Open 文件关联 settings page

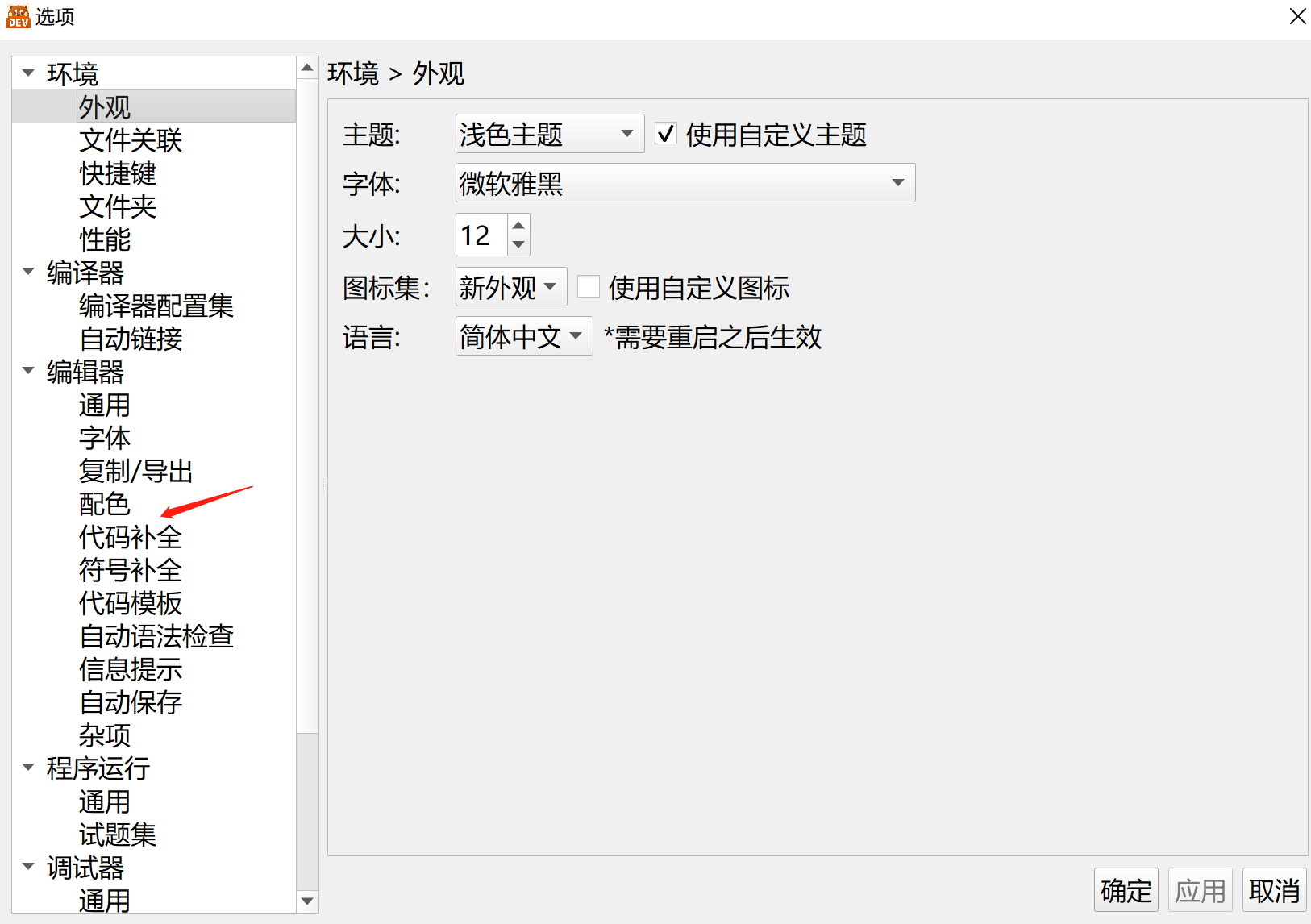coord(131,139)
